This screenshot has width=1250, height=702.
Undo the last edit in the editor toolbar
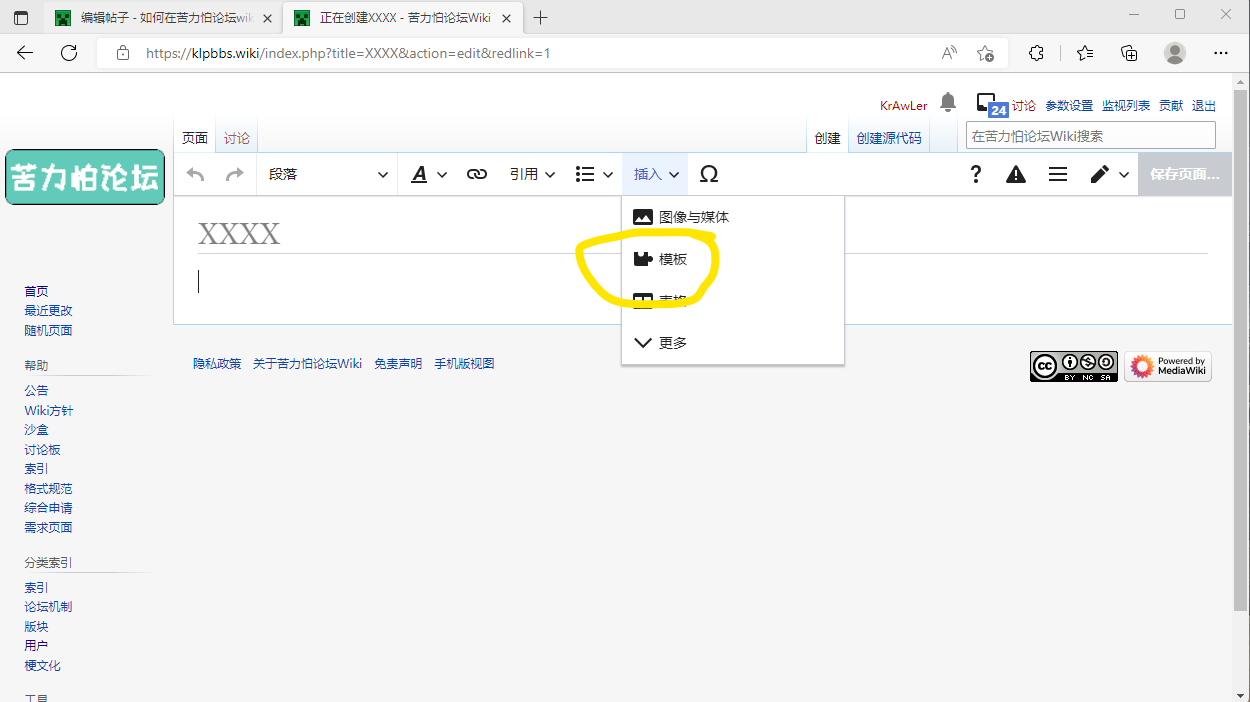pyautogui.click(x=196, y=174)
